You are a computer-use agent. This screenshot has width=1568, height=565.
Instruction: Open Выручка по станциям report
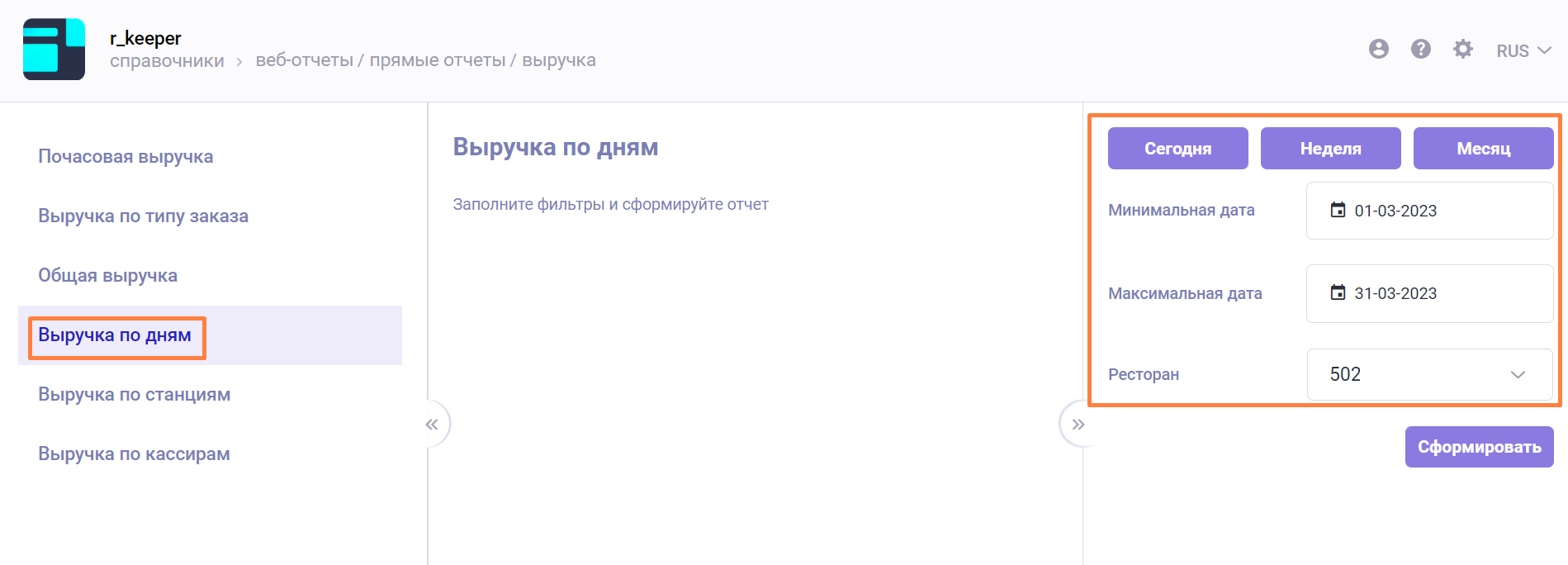(x=134, y=395)
